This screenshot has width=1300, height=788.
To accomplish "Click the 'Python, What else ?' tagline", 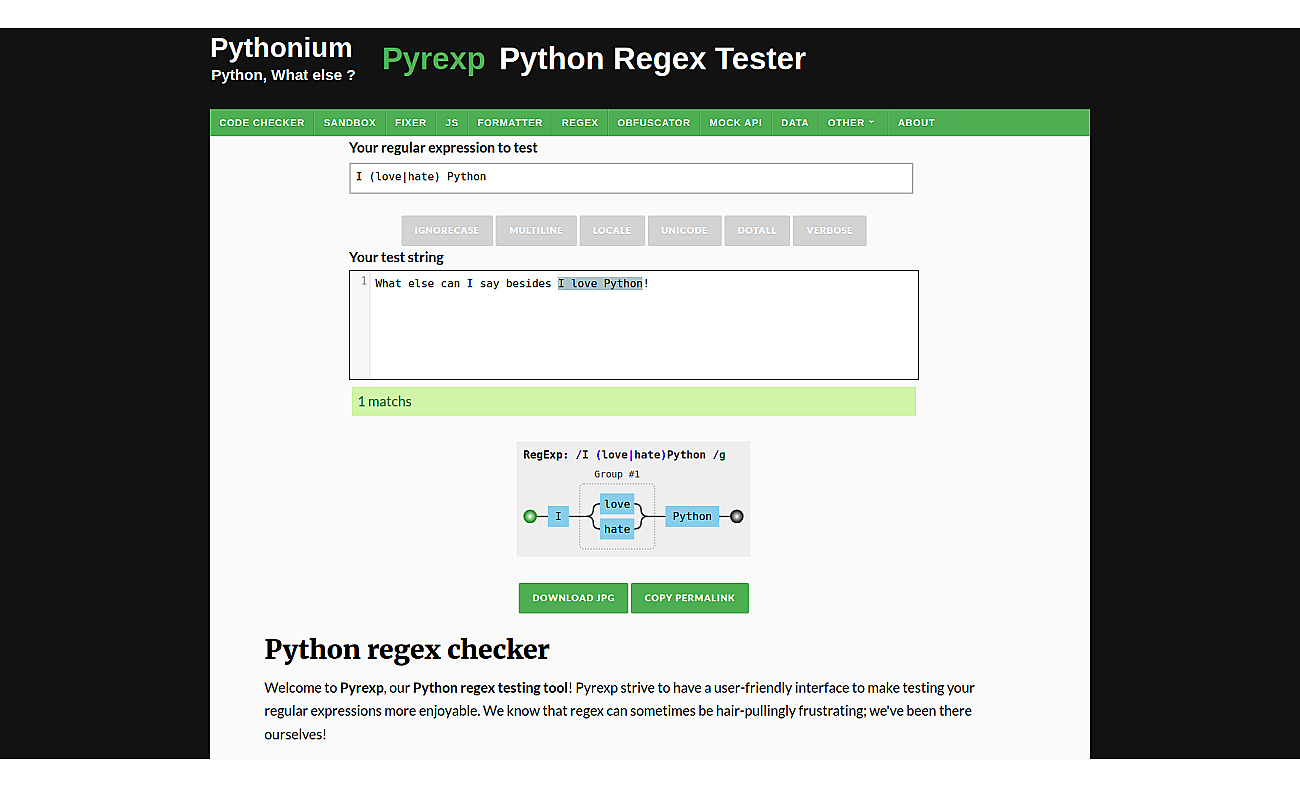I will 283,76.
